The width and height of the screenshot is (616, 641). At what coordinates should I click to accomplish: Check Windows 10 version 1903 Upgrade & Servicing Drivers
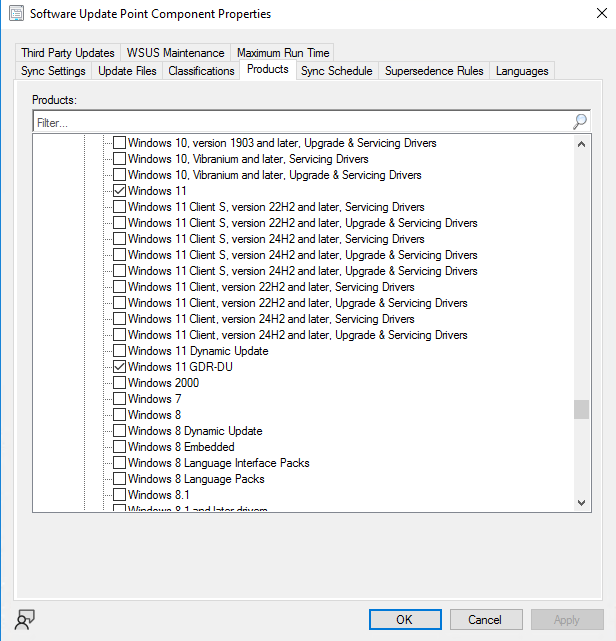click(x=119, y=143)
